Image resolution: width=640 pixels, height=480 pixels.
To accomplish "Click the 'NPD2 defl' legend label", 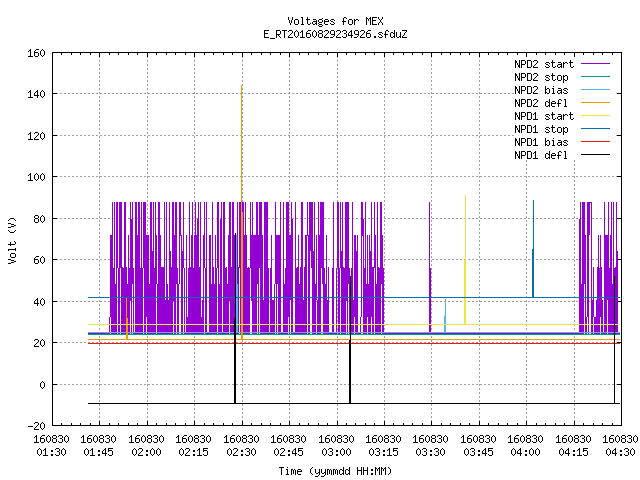I will 541,103.
